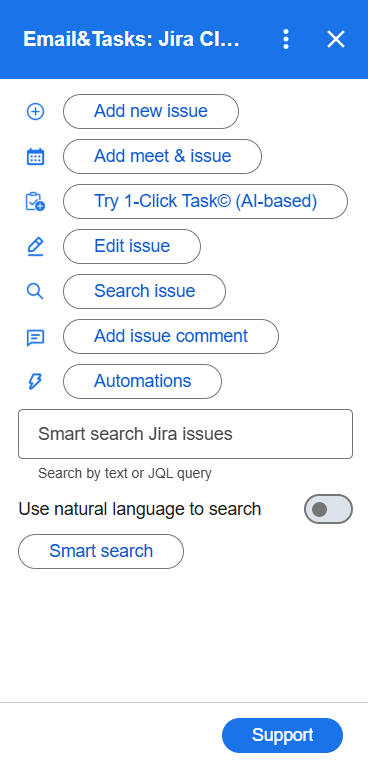Click the calendar icon next to Add meet & issue
The height and width of the screenshot is (761, 368).
[x=35, y=157]
